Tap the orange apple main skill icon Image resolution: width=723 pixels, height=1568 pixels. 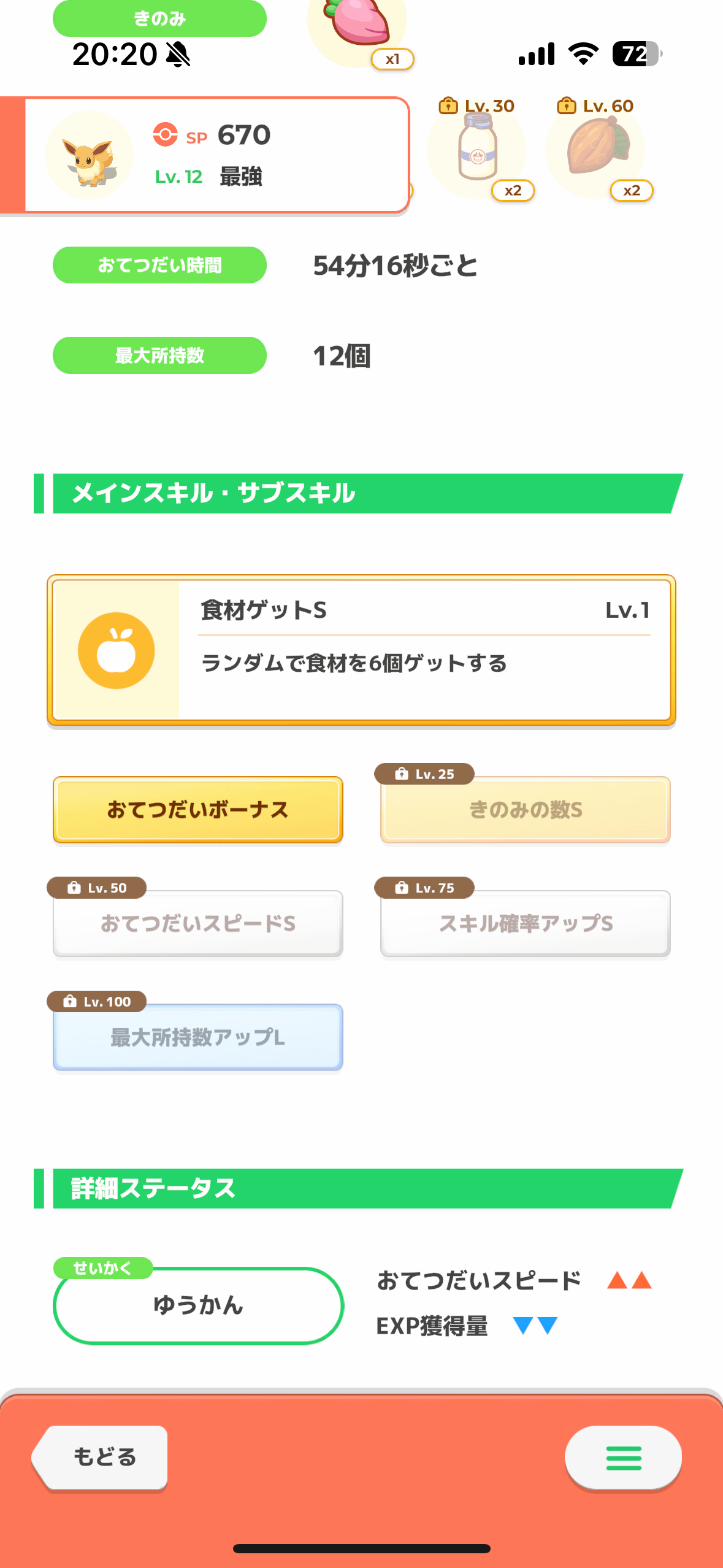coord(117,650)
